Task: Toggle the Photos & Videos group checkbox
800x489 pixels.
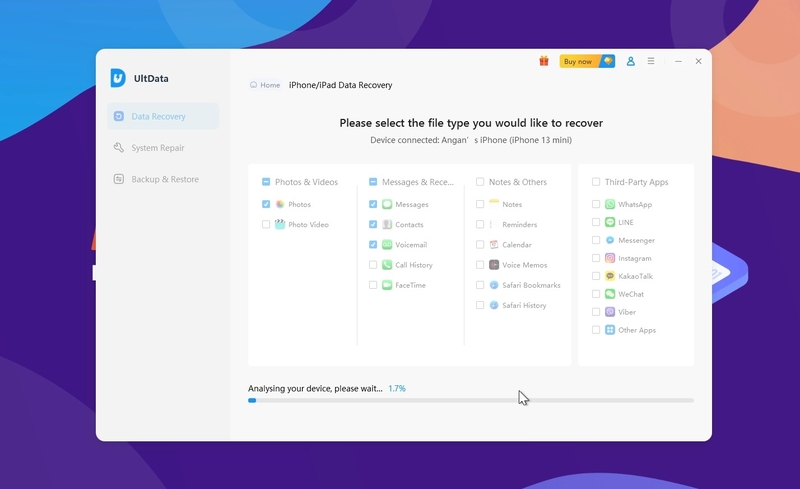Action: pos(266,182)
